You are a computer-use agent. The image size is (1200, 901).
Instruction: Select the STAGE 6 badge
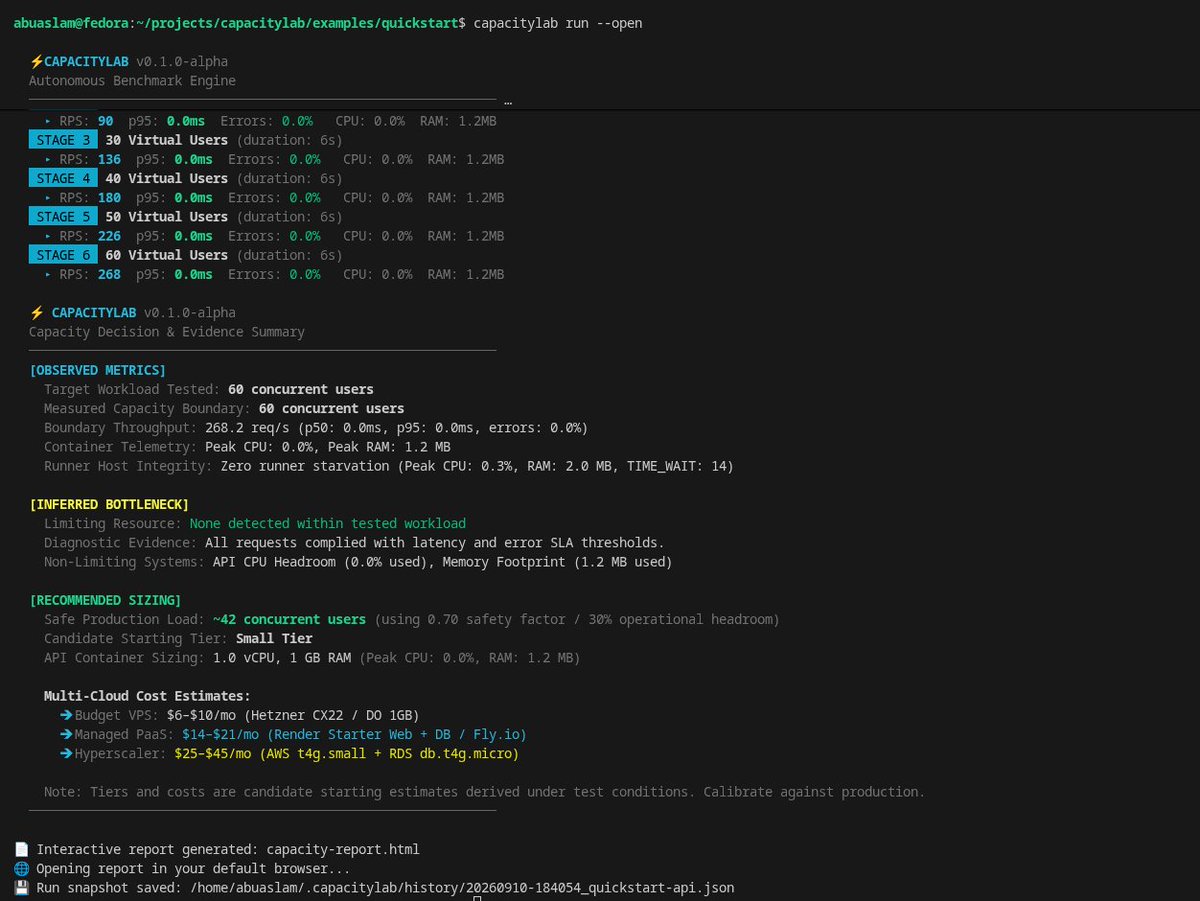pos(63,255)
